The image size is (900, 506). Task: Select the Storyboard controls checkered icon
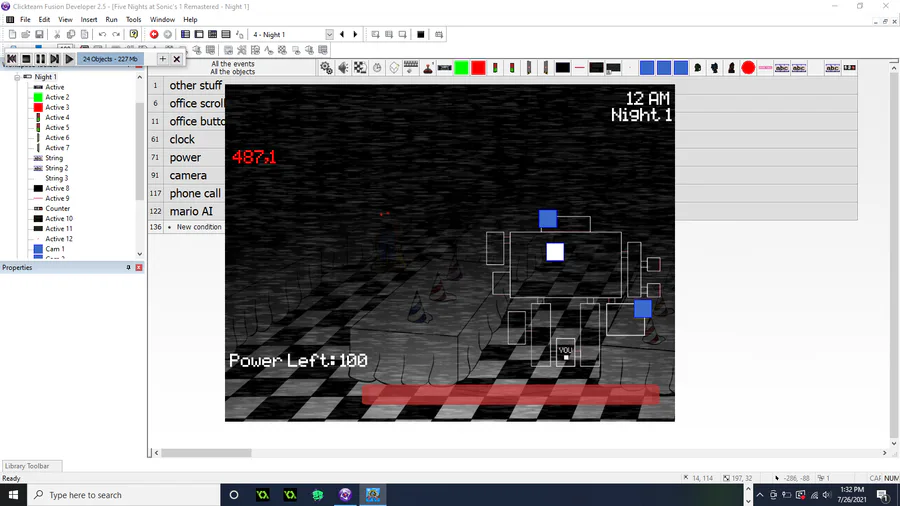[x=360, y=68]
